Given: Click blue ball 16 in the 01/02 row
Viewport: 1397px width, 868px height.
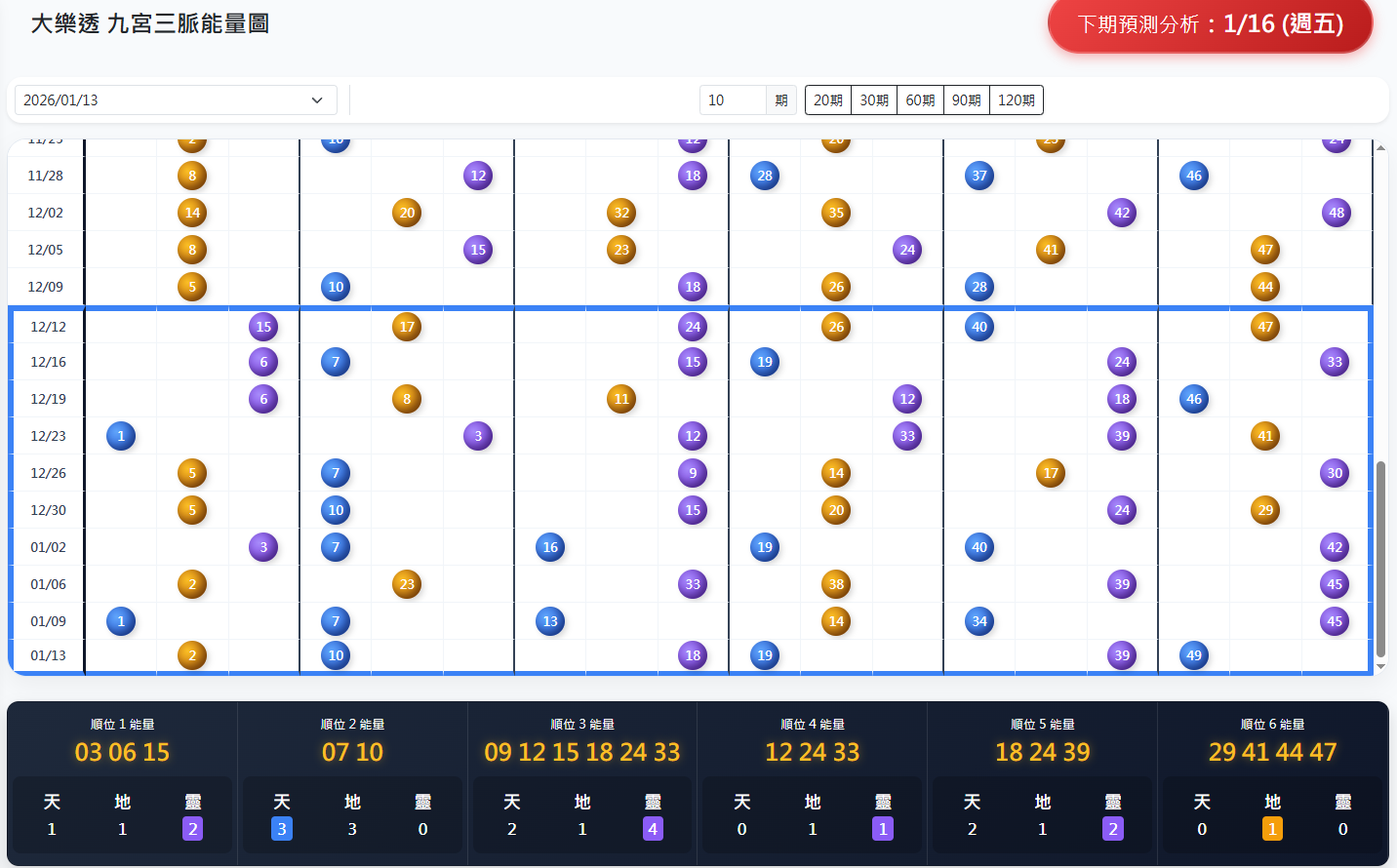Looking at the screenshot, I should pos(550,547).
